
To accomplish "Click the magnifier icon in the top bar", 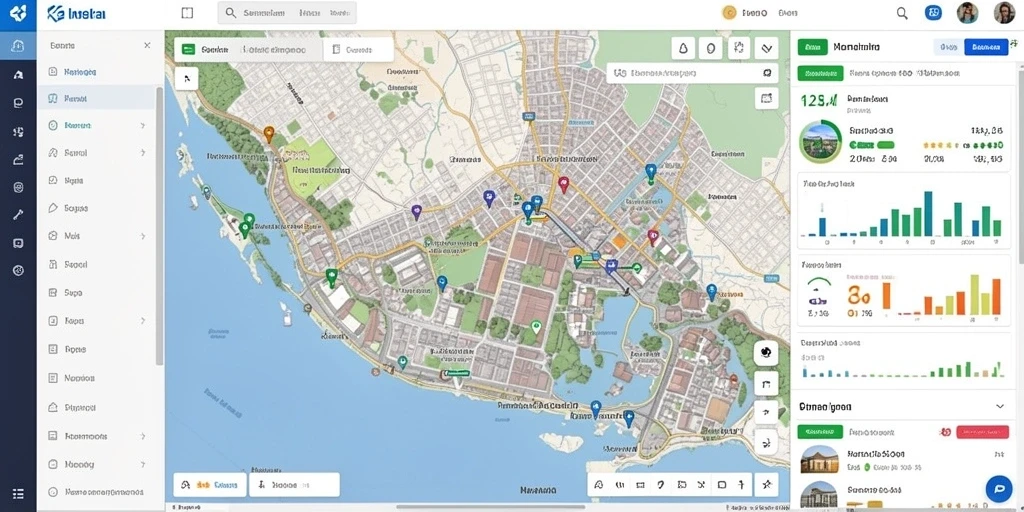I will point(902,13).
